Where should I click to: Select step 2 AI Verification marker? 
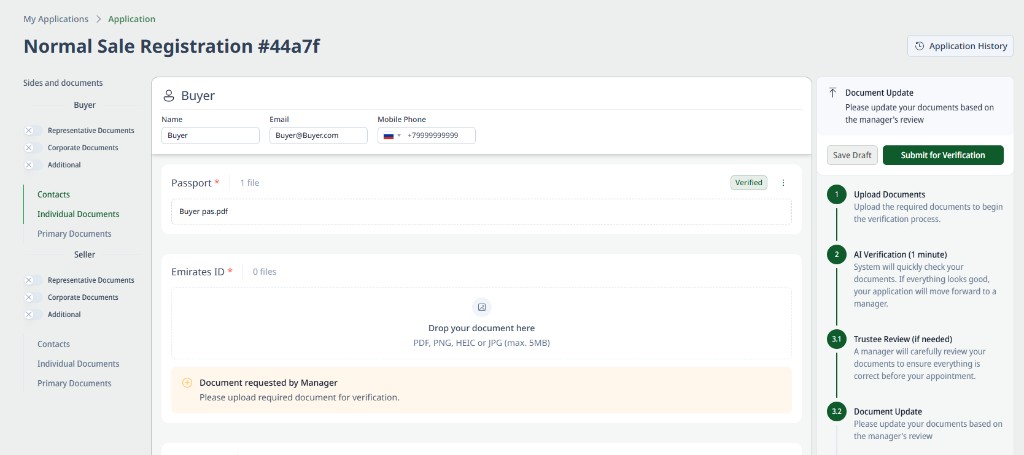click(x=837, y=255)
